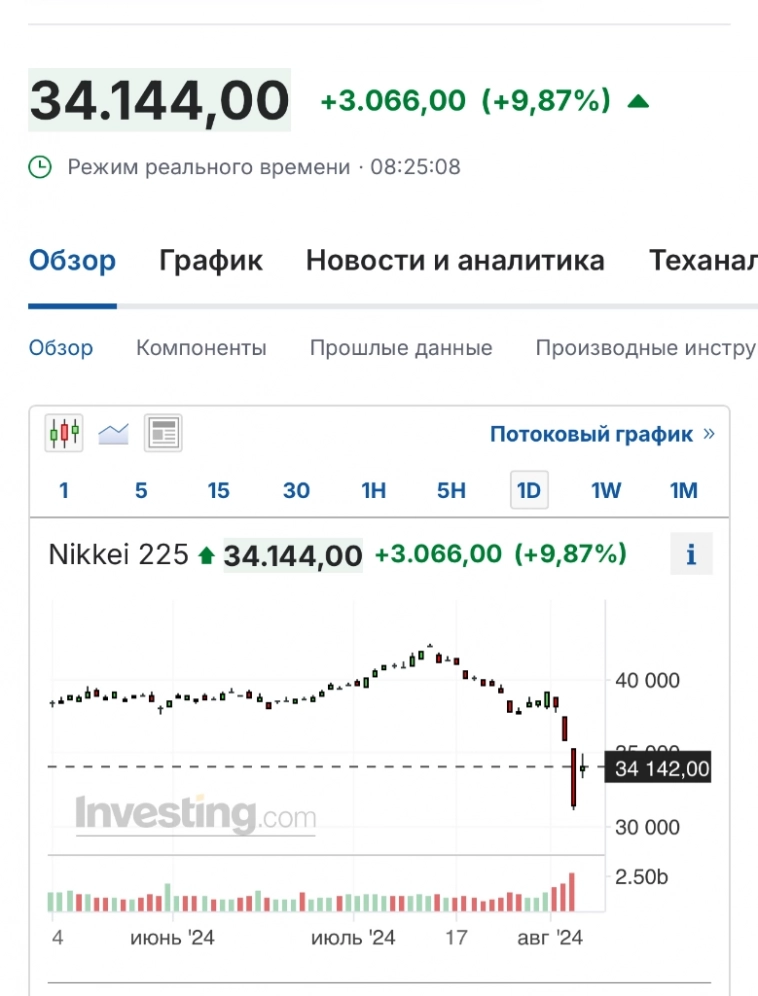Open the Прошлые данные link
Image resolution: width=758 pixels, height=996 pixels.
[401, 348]
